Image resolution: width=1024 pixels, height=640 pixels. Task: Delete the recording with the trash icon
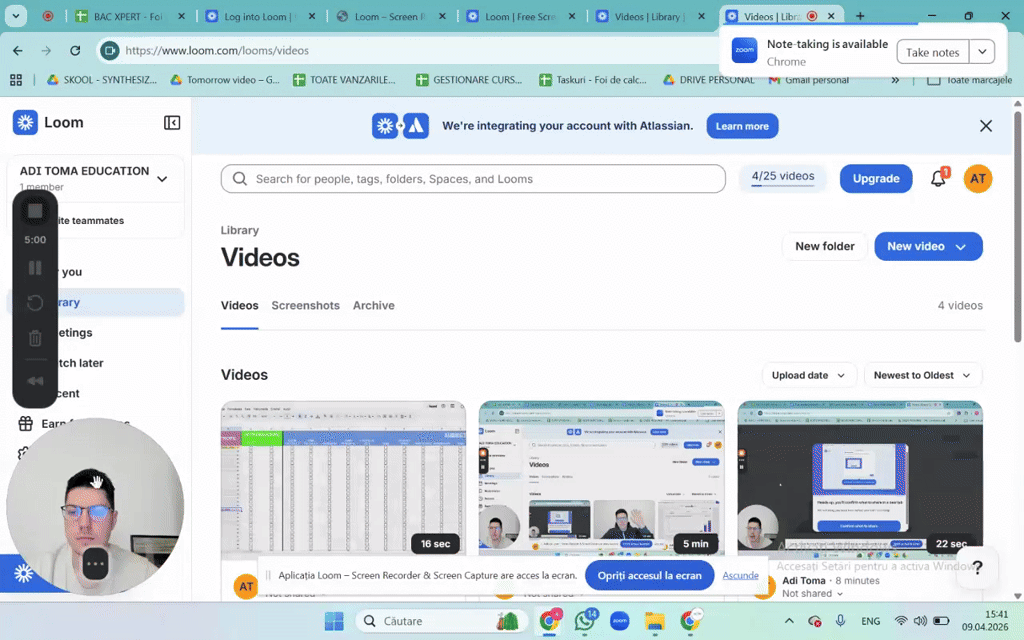coord(35,338)
